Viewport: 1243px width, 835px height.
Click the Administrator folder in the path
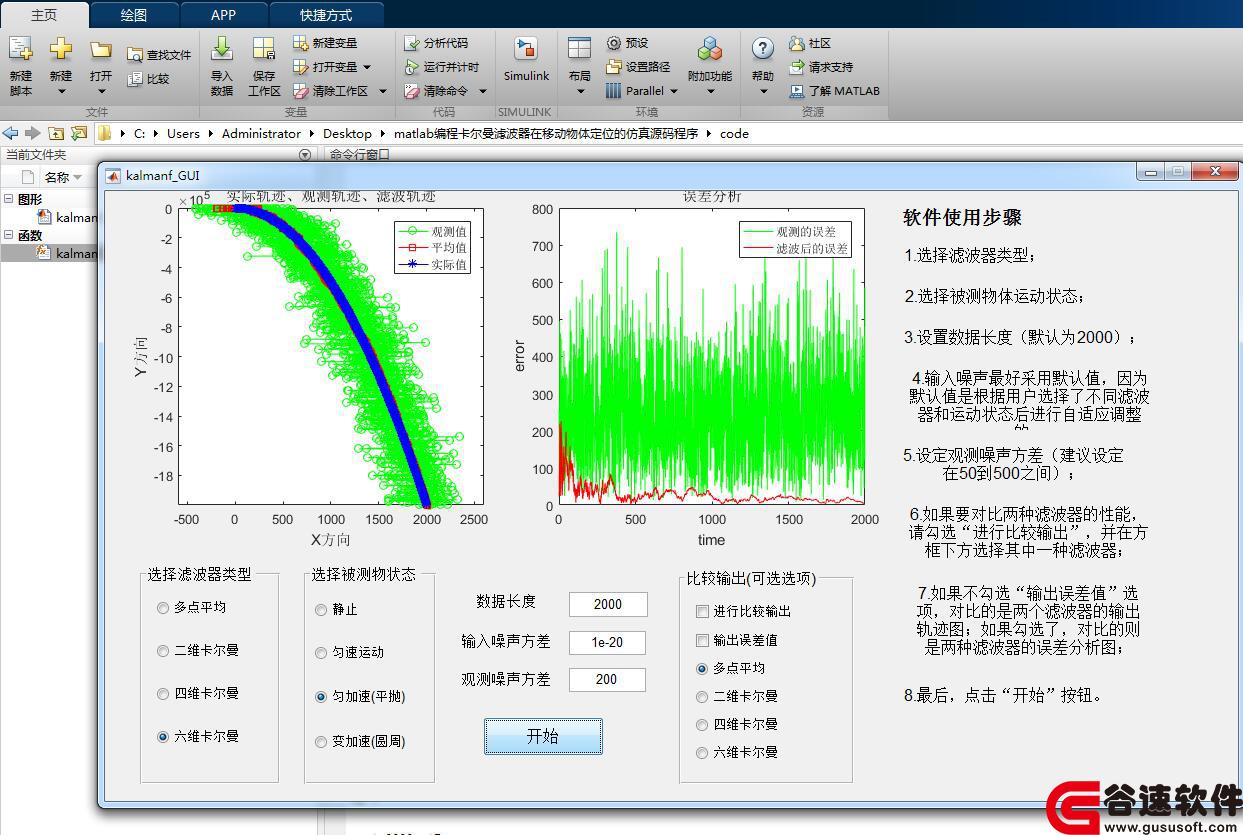coord(261,133)
